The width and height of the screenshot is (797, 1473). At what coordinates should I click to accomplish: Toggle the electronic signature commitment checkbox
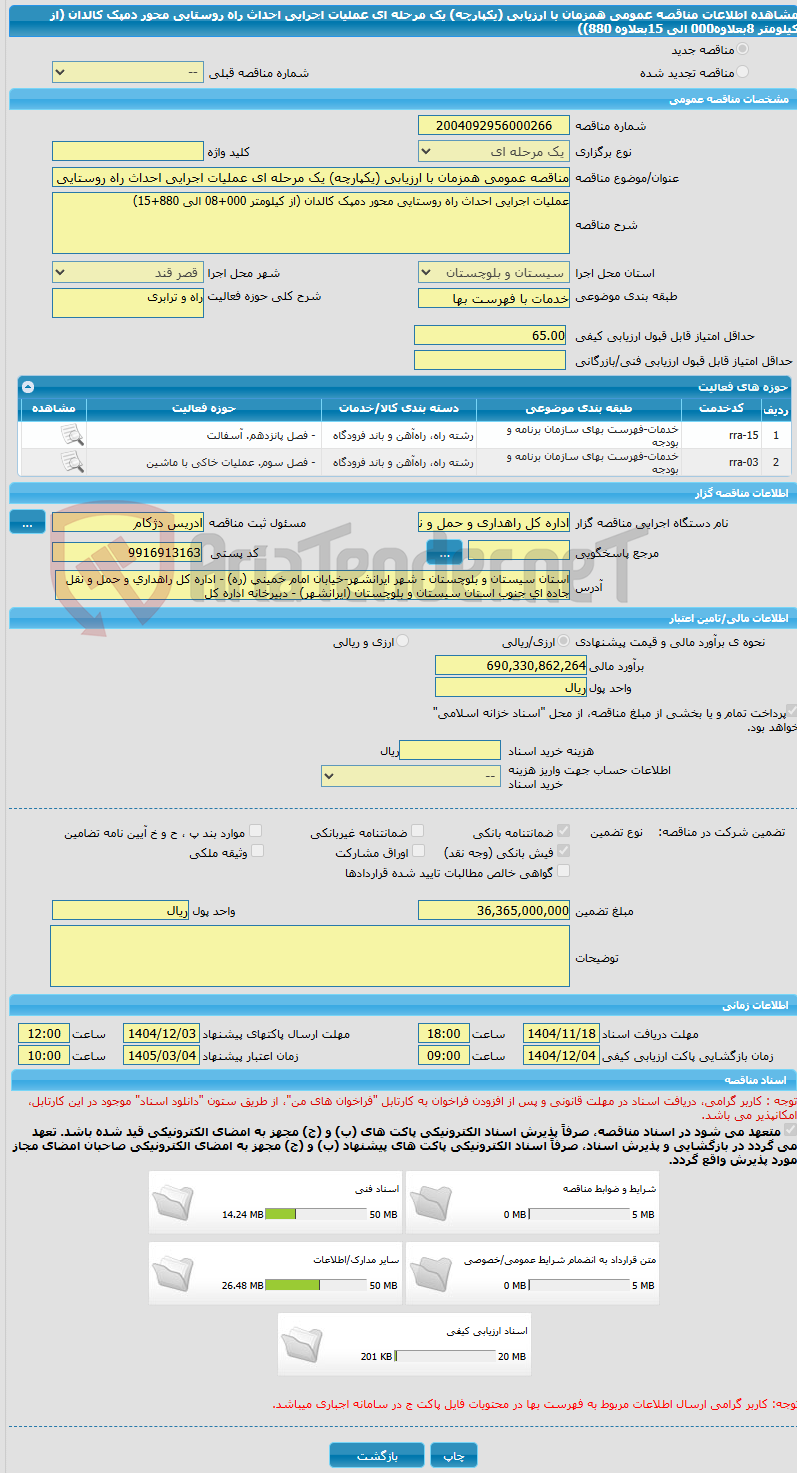pyautogui.click(x=791, y=1130)
